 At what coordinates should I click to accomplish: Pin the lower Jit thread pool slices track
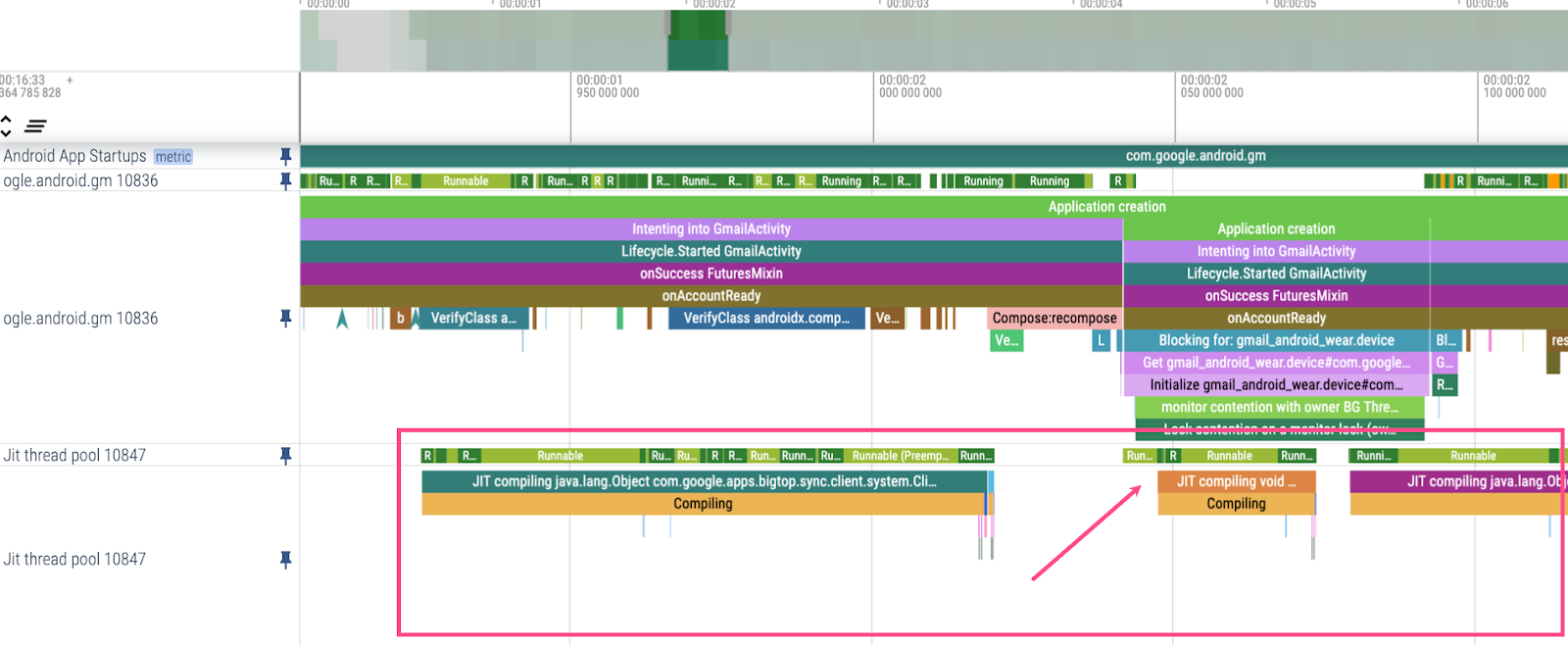(x=285, y=559)
